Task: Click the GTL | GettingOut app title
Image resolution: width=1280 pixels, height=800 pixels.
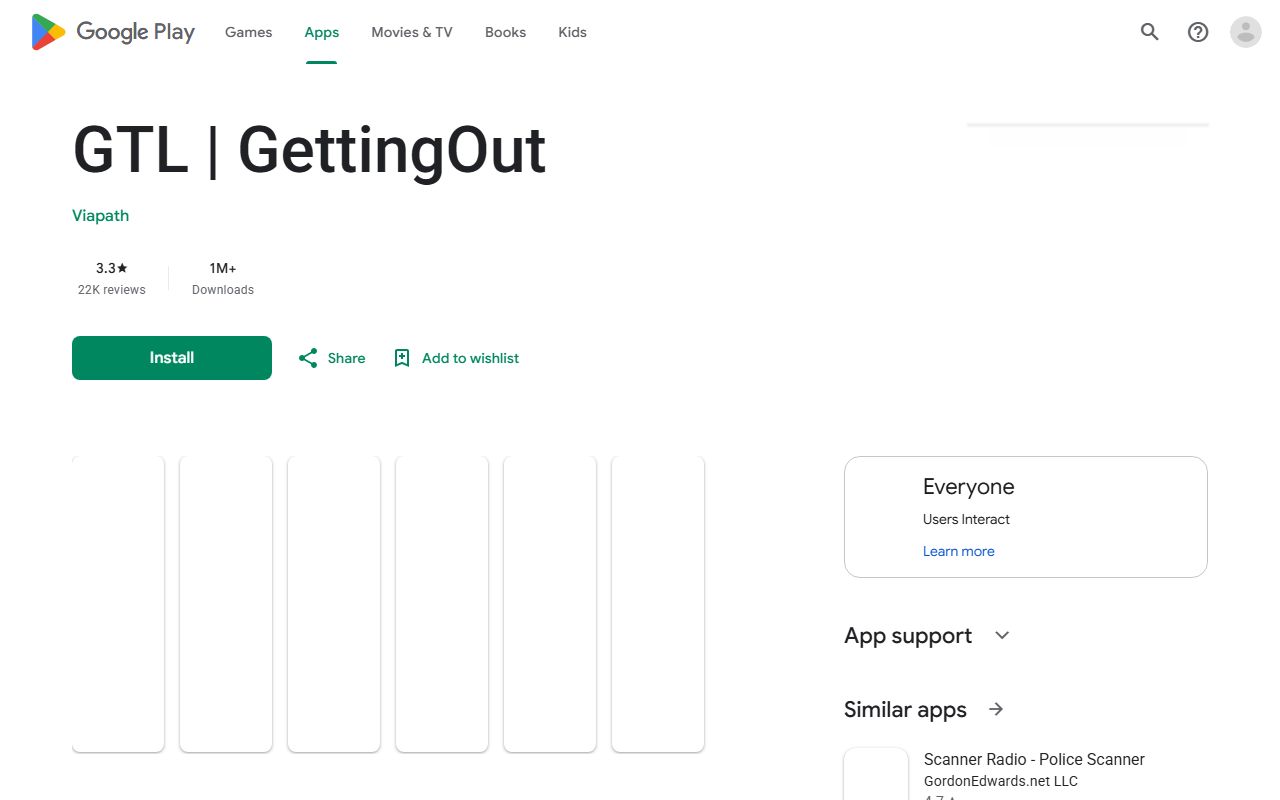Action: [x=309, y=151]
